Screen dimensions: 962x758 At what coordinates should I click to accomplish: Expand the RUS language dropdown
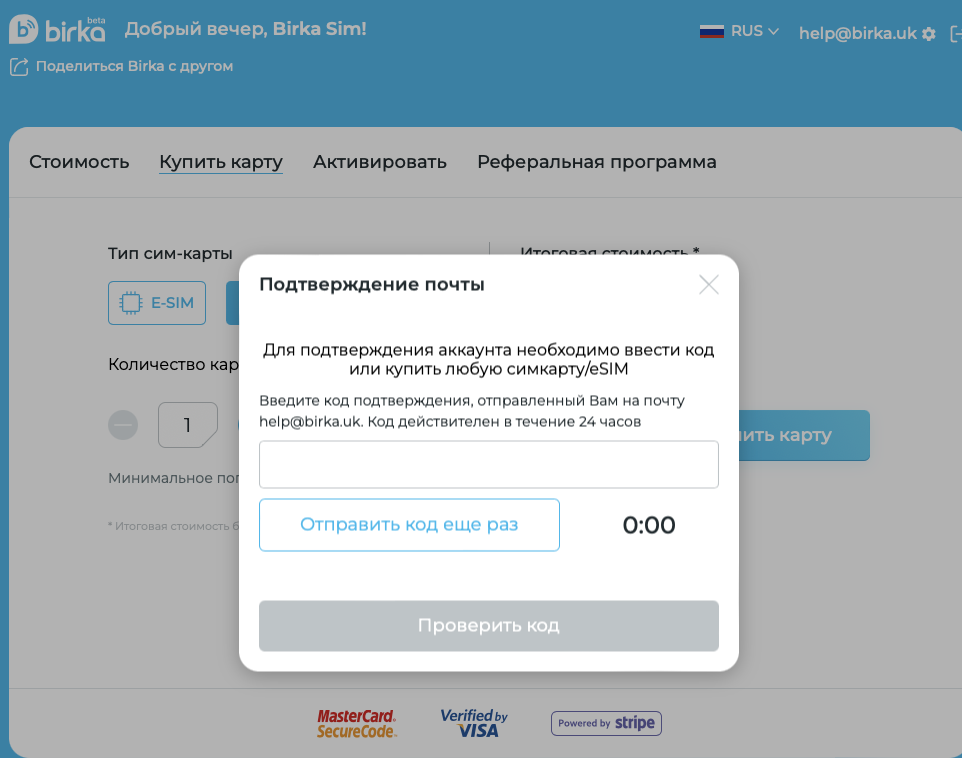pyautogui.click(x=755, y=31)
